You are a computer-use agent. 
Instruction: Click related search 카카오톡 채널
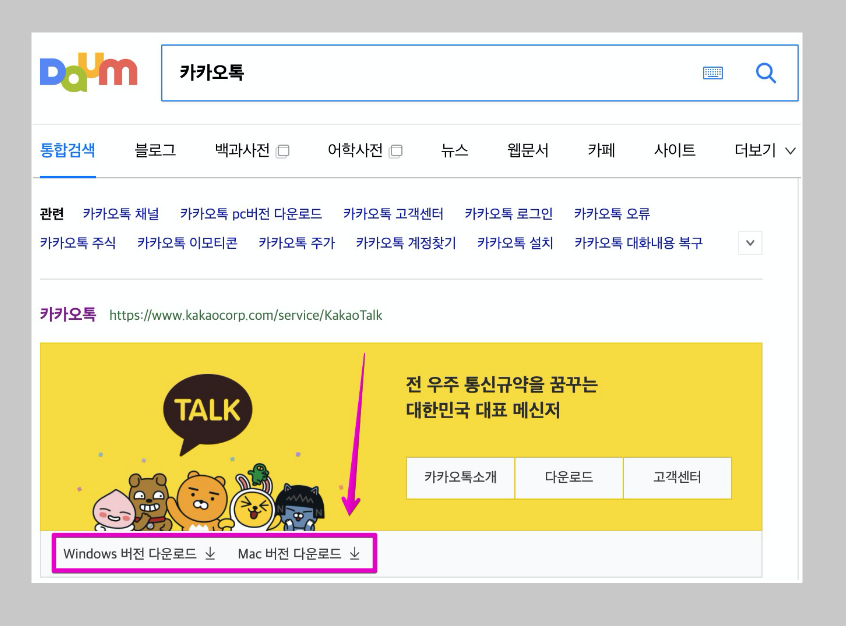coord(121,214)
